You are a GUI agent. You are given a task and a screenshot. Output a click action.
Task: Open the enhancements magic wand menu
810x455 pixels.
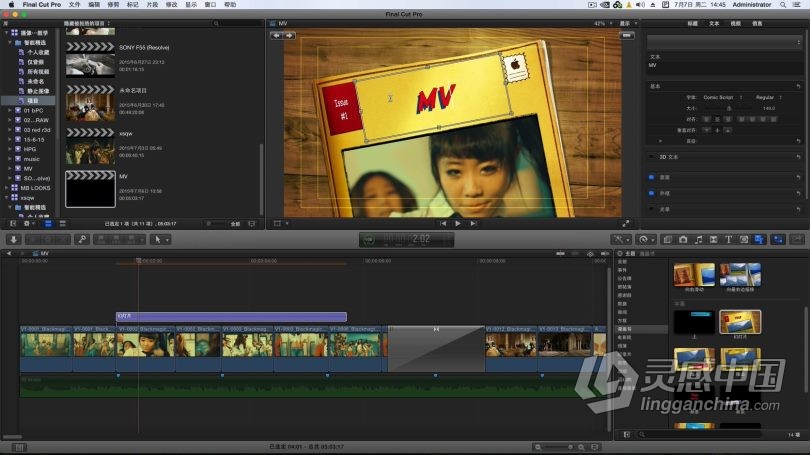(620, 239)
